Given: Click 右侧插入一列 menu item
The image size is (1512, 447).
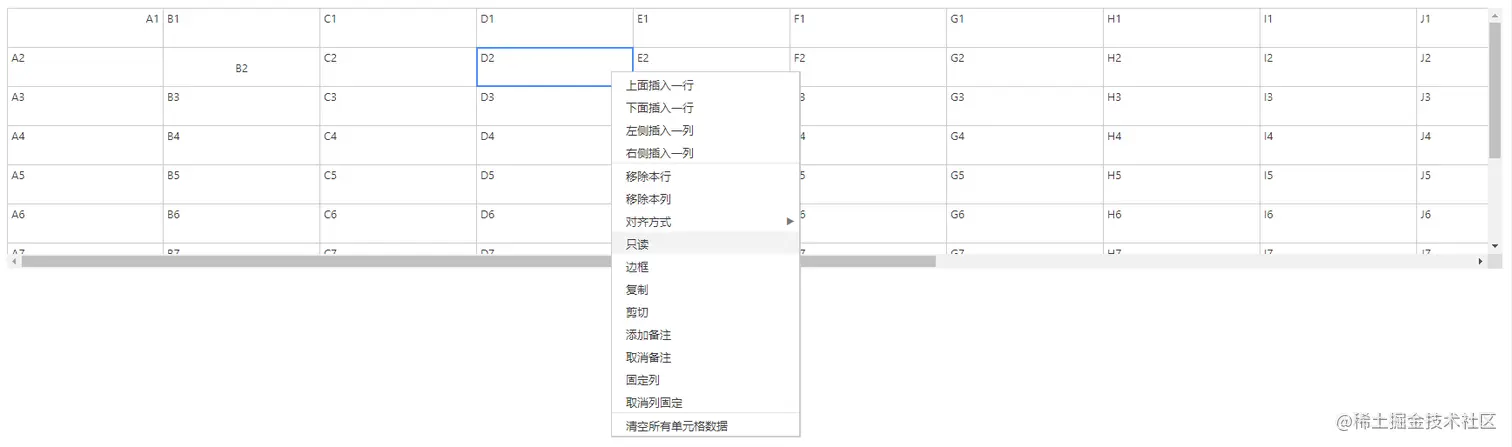Looking at the screenshot, I should click(x=659, y=153).
